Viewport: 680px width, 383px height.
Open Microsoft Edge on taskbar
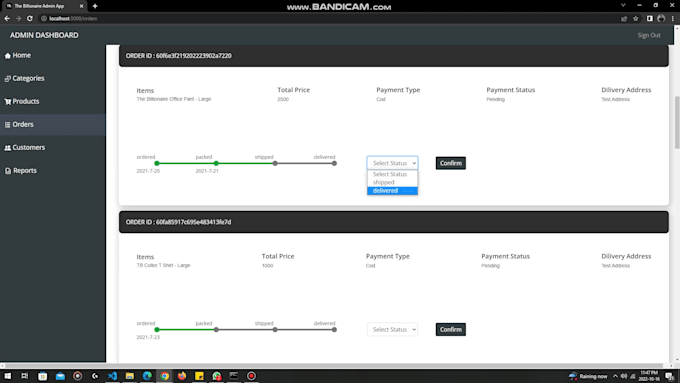click(x=147, y=376)
